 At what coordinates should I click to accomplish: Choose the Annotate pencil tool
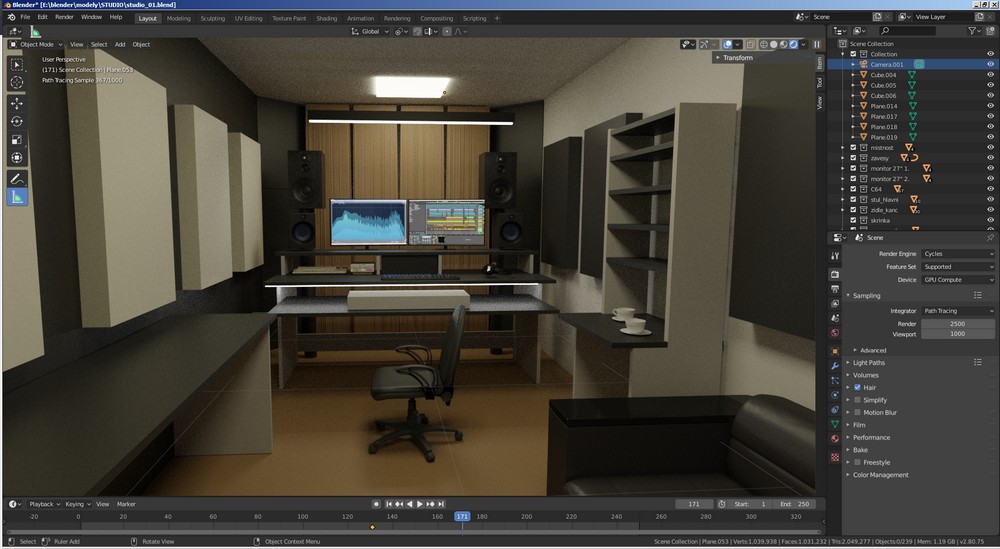[x=17, y=179]
